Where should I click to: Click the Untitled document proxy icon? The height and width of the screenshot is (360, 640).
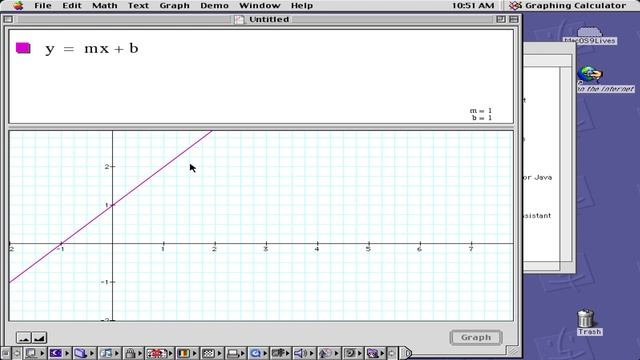[x=239, y=19]
